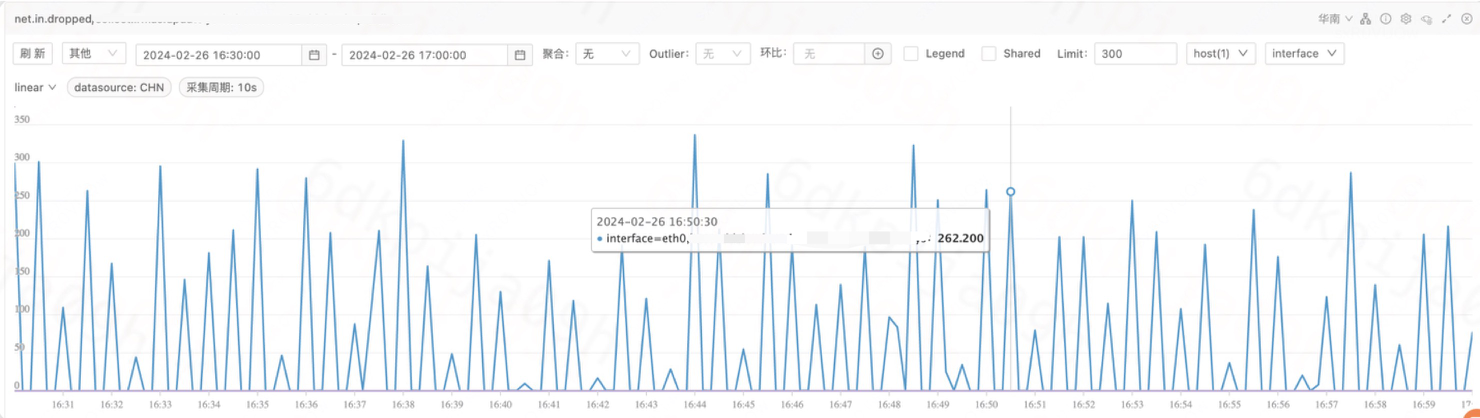Open the linear scale selector

[x=35, y=88]
